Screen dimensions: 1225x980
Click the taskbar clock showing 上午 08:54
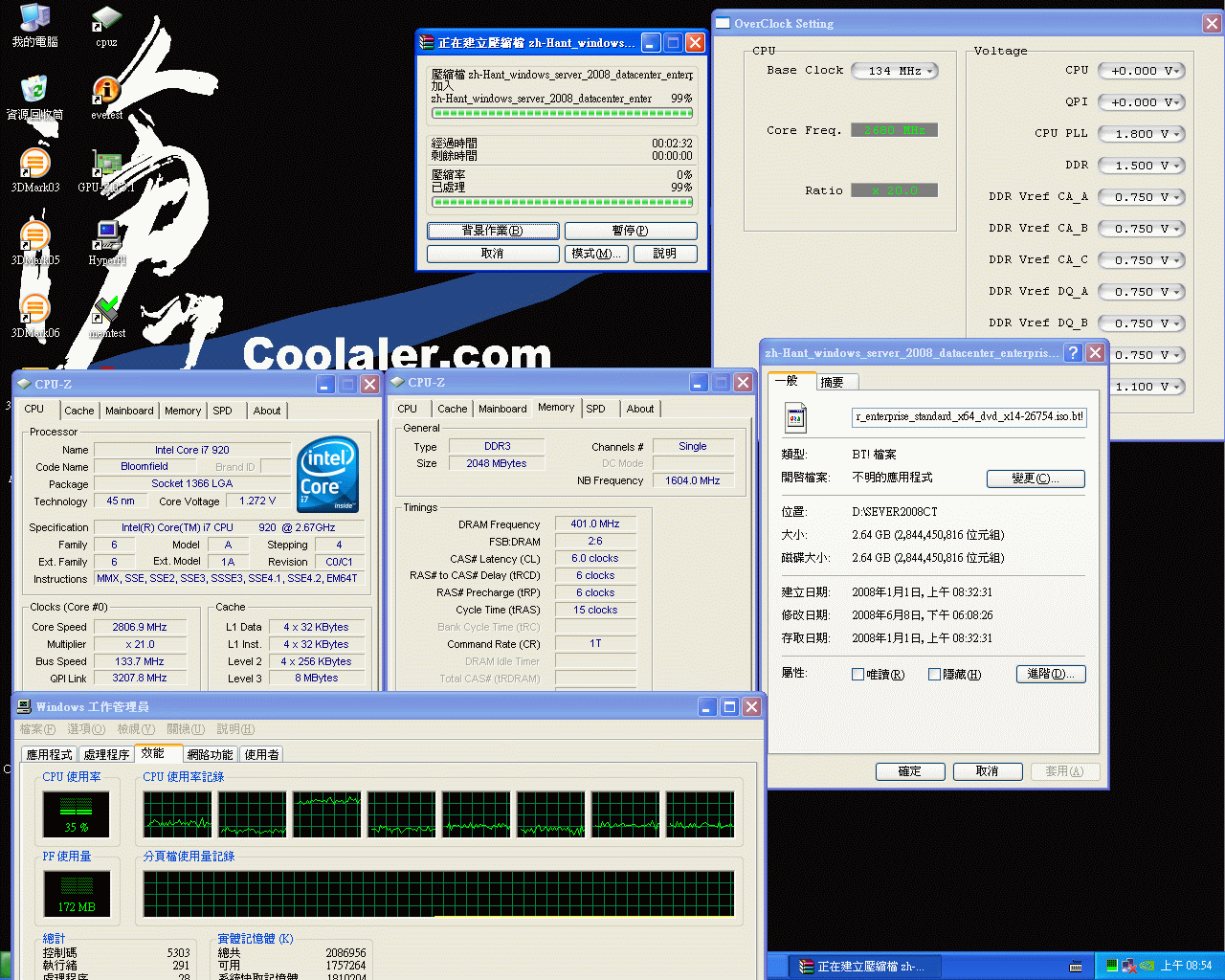1186,967
